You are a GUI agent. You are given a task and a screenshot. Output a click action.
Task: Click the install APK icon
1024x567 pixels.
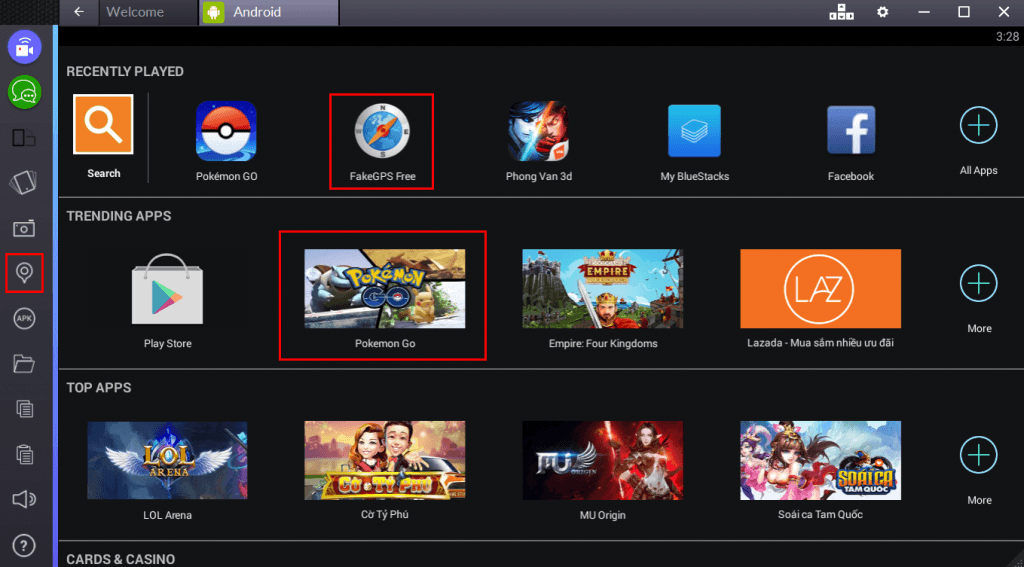click(24, 318)
